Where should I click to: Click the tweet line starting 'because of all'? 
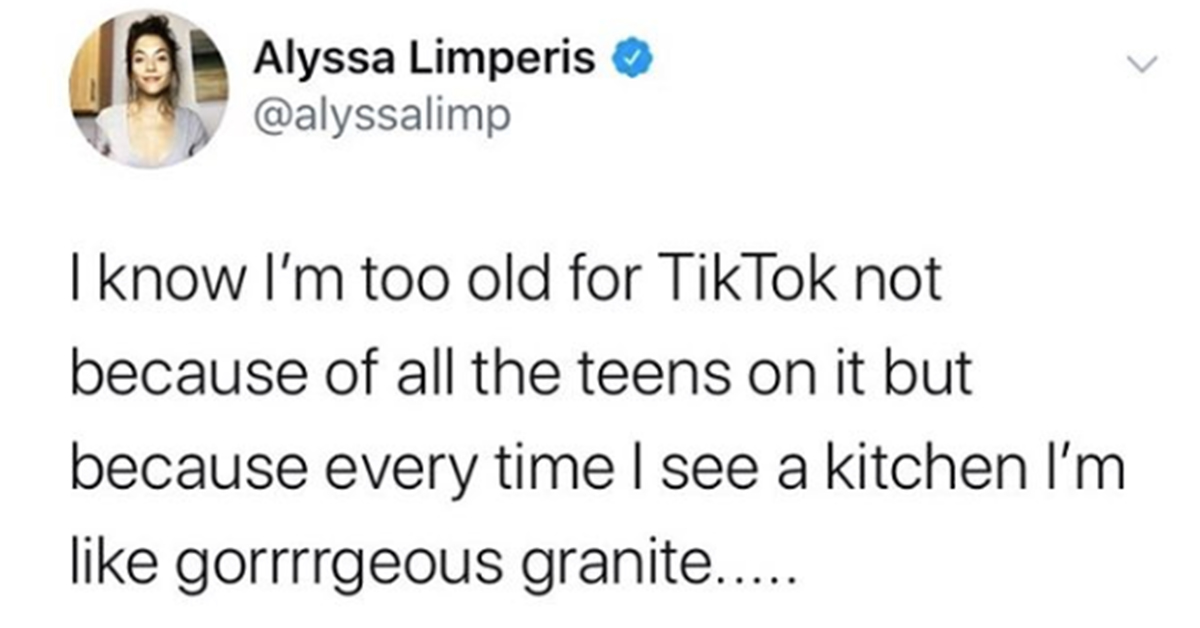pyautogui.click(x=521, y=377)
